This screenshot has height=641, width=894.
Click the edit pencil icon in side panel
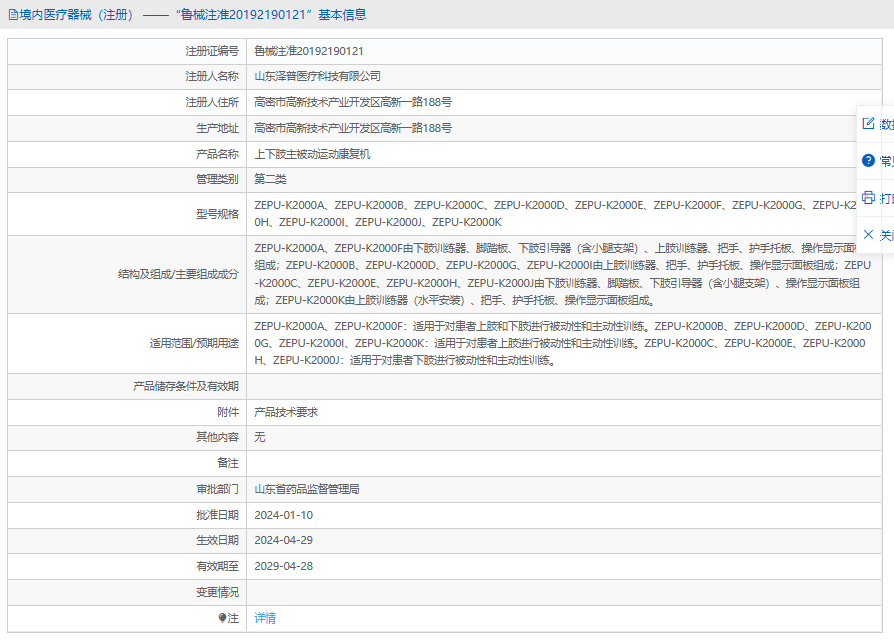point(868,124)
